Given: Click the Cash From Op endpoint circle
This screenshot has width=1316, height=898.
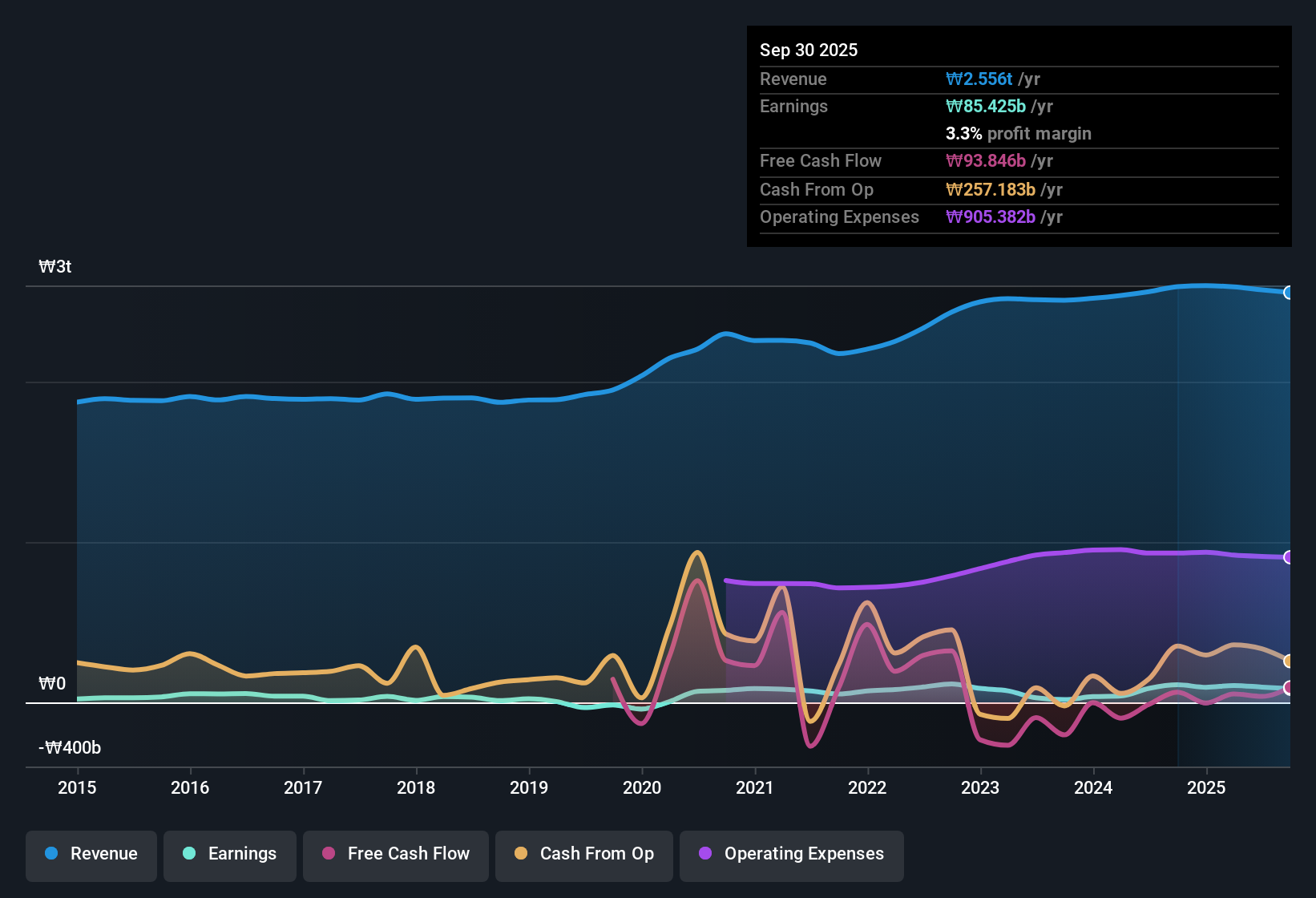Looking at the screenshot, I should [1289, 661].
